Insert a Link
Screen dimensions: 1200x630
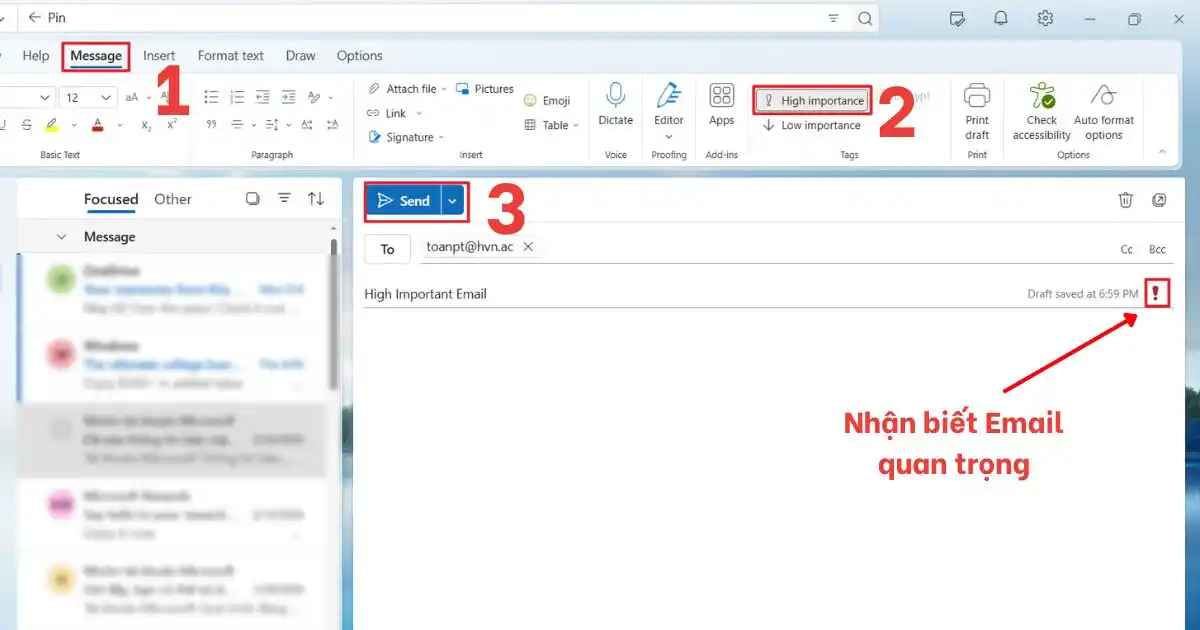pos(387,113)
